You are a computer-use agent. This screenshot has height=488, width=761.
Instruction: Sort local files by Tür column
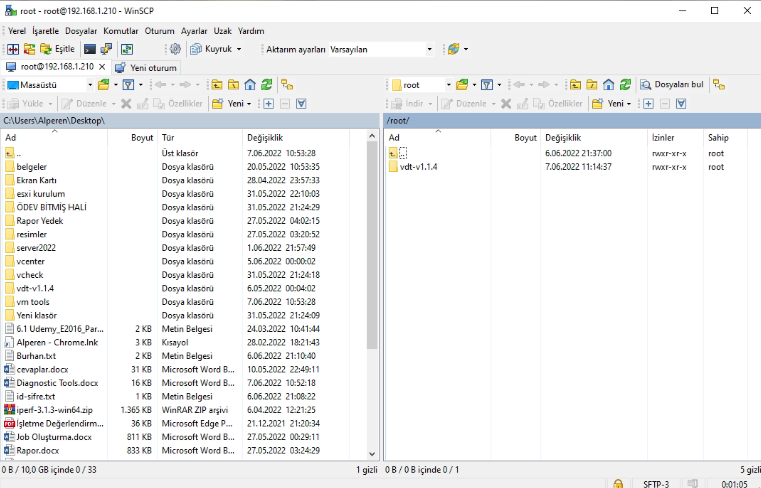coord(199,138)
